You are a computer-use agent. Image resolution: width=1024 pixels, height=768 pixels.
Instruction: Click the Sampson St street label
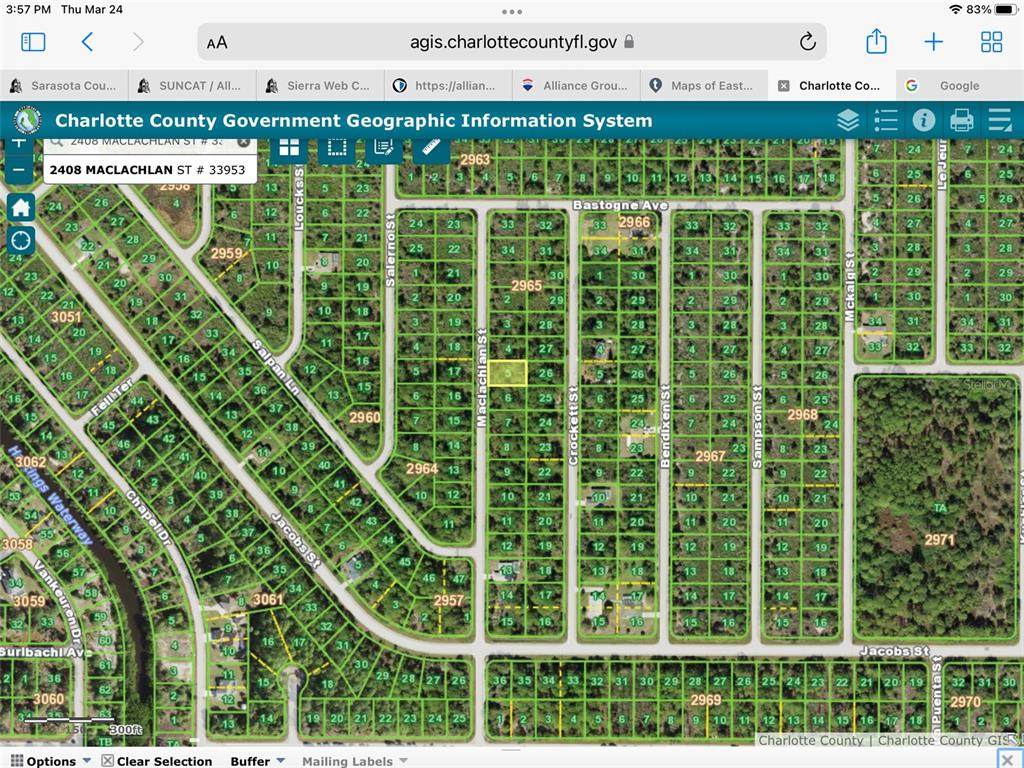click(x=757, y=426)
